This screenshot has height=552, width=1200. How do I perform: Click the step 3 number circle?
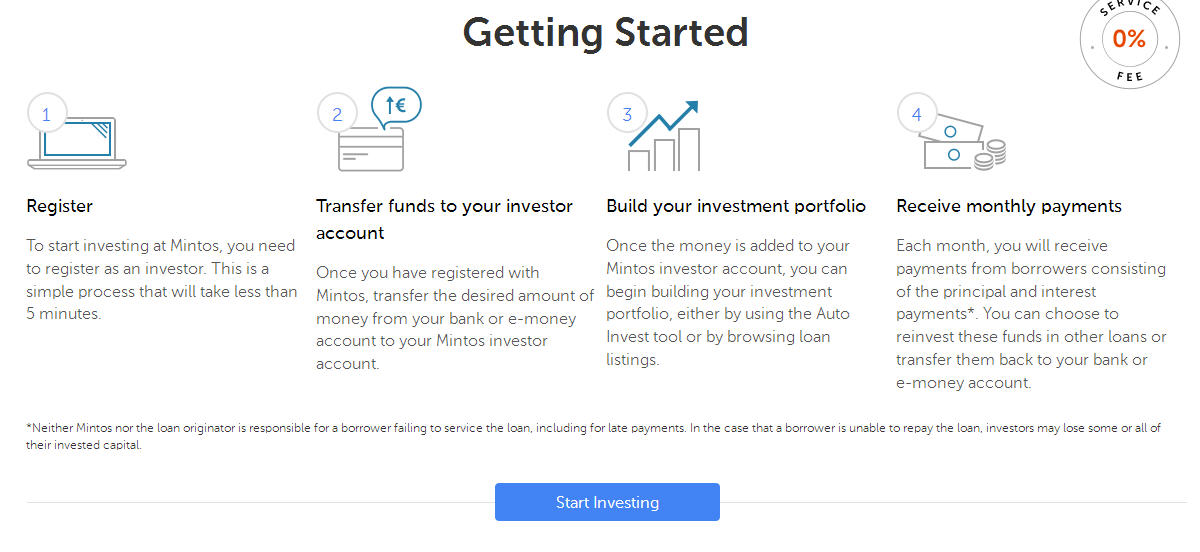(x=627, y=114)
